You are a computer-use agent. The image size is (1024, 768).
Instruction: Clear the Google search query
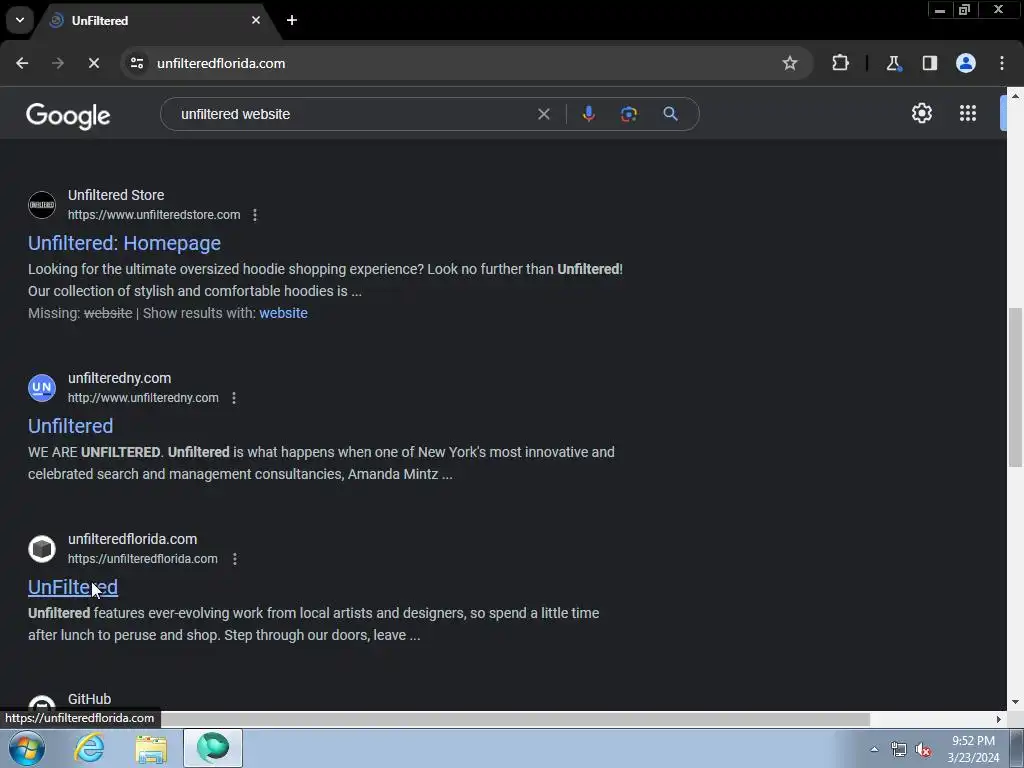pyautogui.click(x=543, y=114)
